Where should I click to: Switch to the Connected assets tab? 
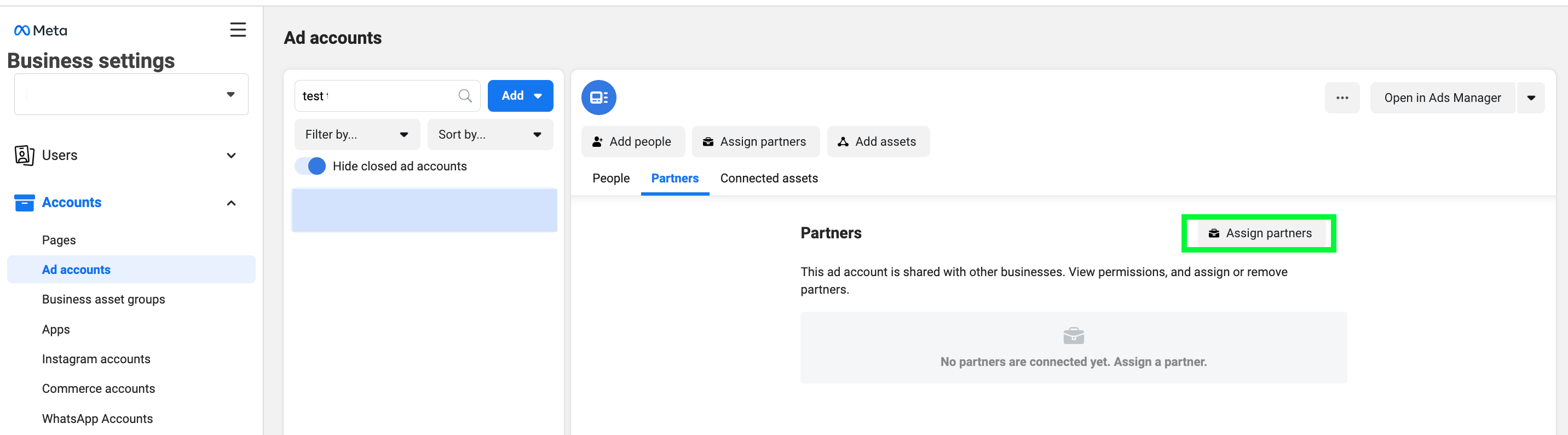(769, 179)
